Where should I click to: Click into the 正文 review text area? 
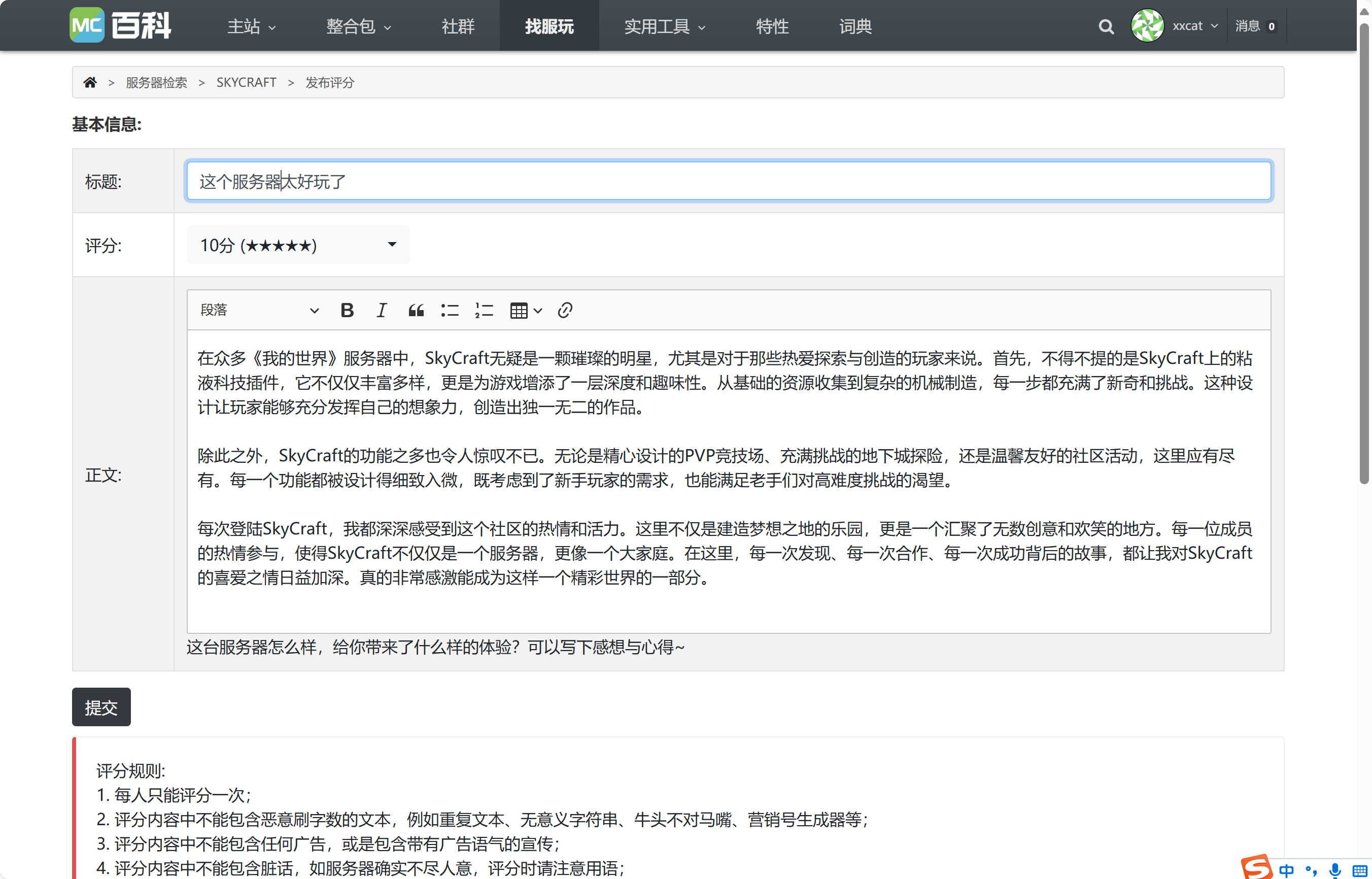coord(729,481)
